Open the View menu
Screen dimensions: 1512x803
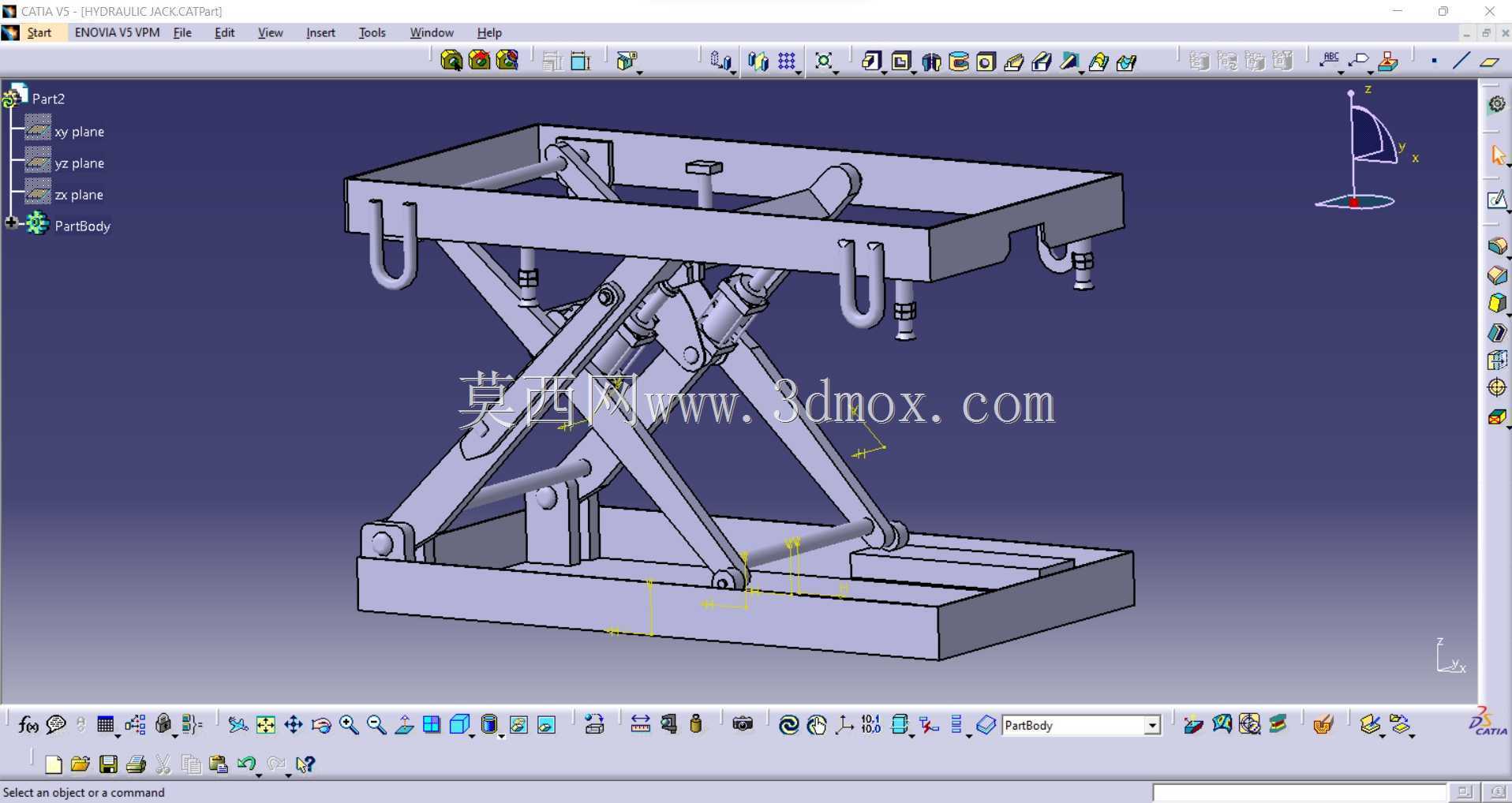[270, 32]
